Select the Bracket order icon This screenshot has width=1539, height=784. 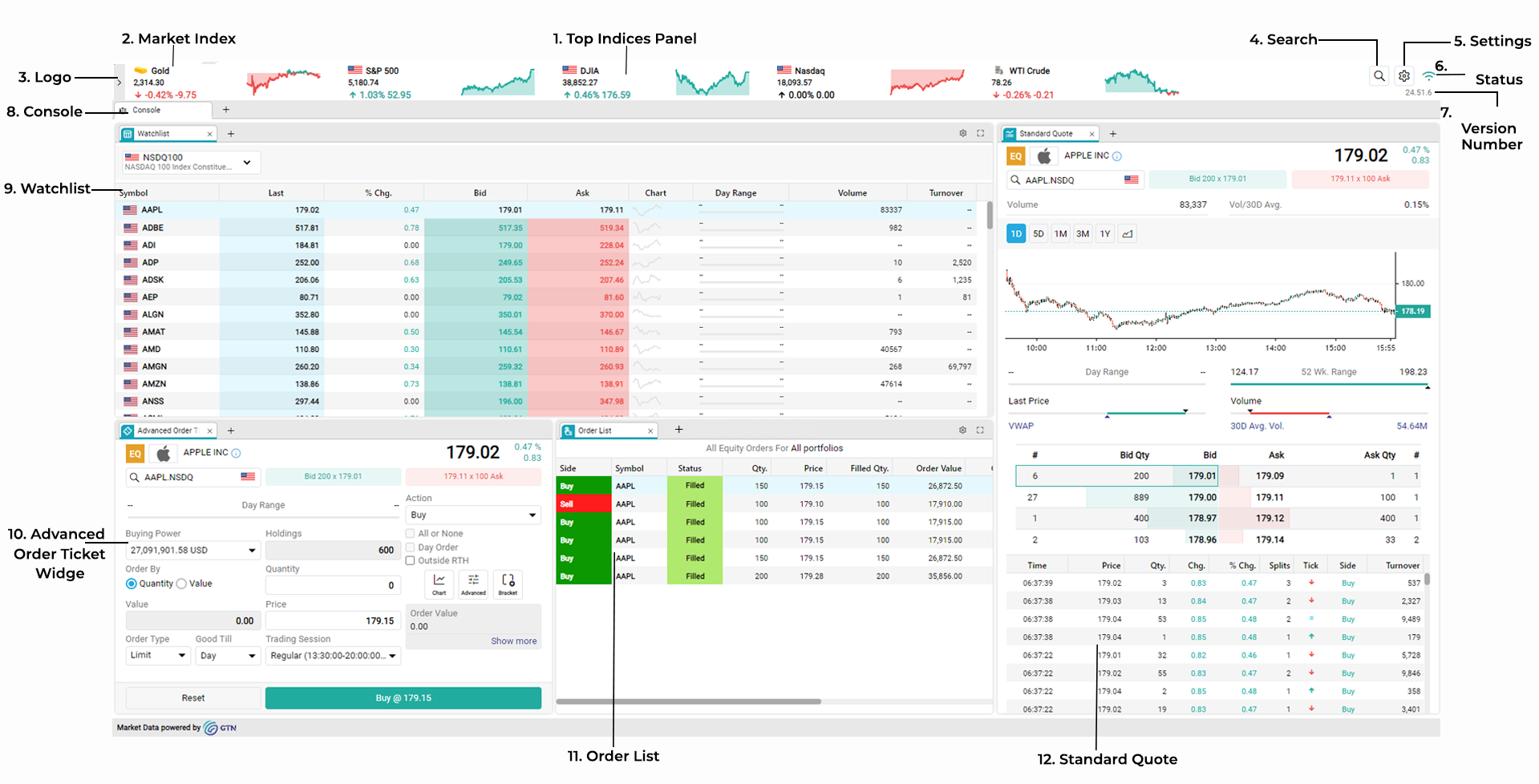[x=508, y=583]
